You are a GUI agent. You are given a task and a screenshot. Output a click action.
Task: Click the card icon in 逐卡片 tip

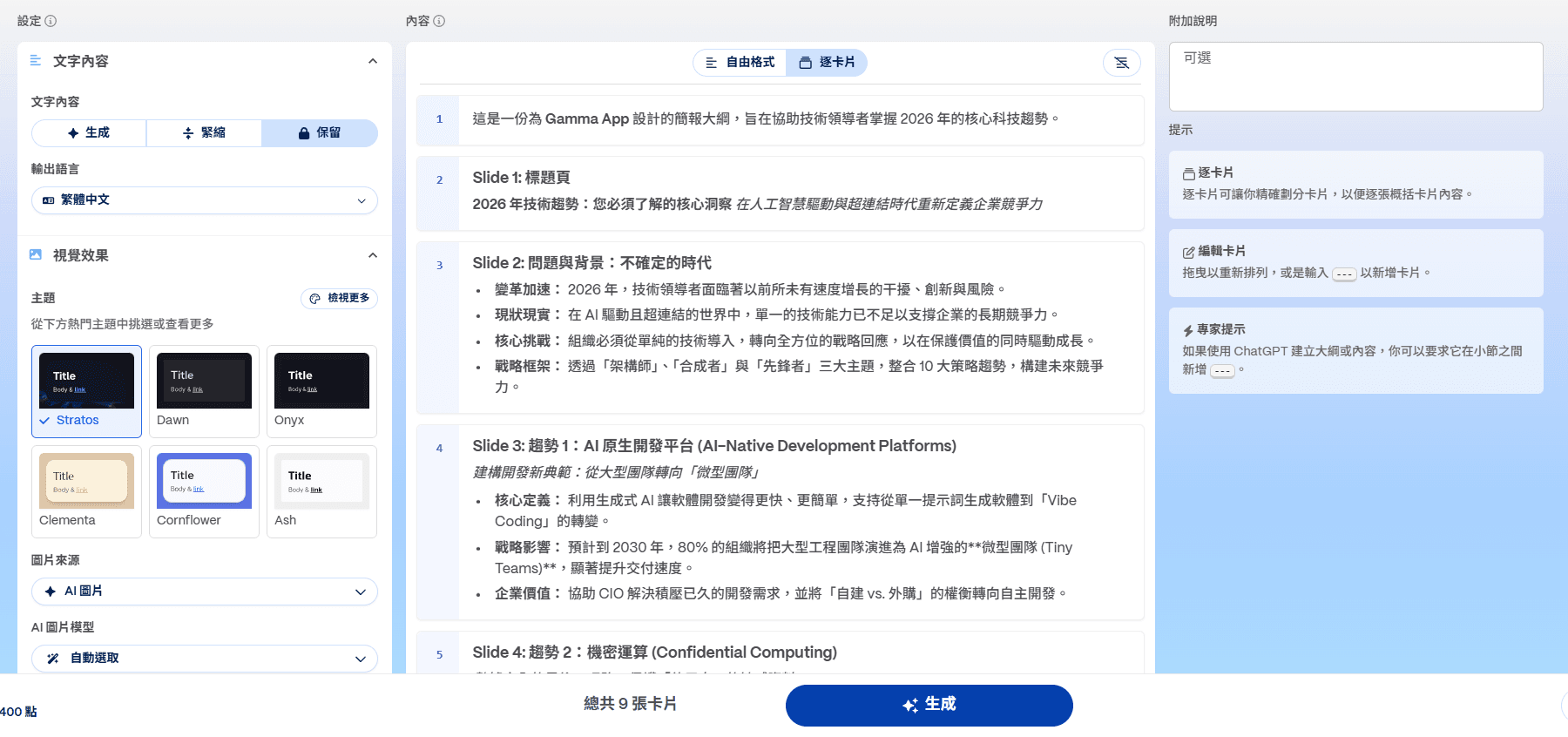click(1188, 173)
